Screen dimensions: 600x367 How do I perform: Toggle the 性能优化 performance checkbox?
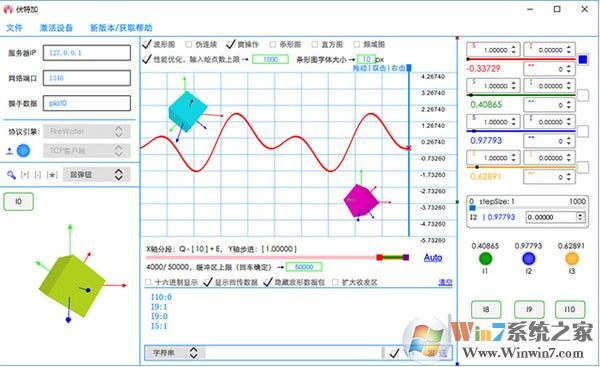click(147, 59)
